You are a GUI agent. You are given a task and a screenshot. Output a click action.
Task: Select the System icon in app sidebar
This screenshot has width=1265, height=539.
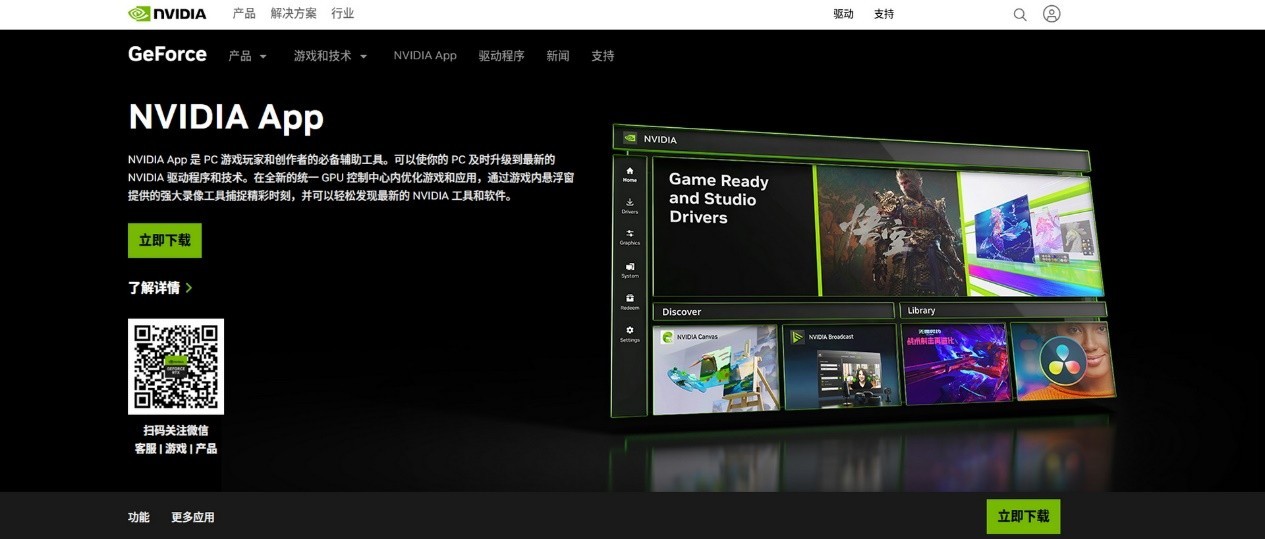coord(630,270)
